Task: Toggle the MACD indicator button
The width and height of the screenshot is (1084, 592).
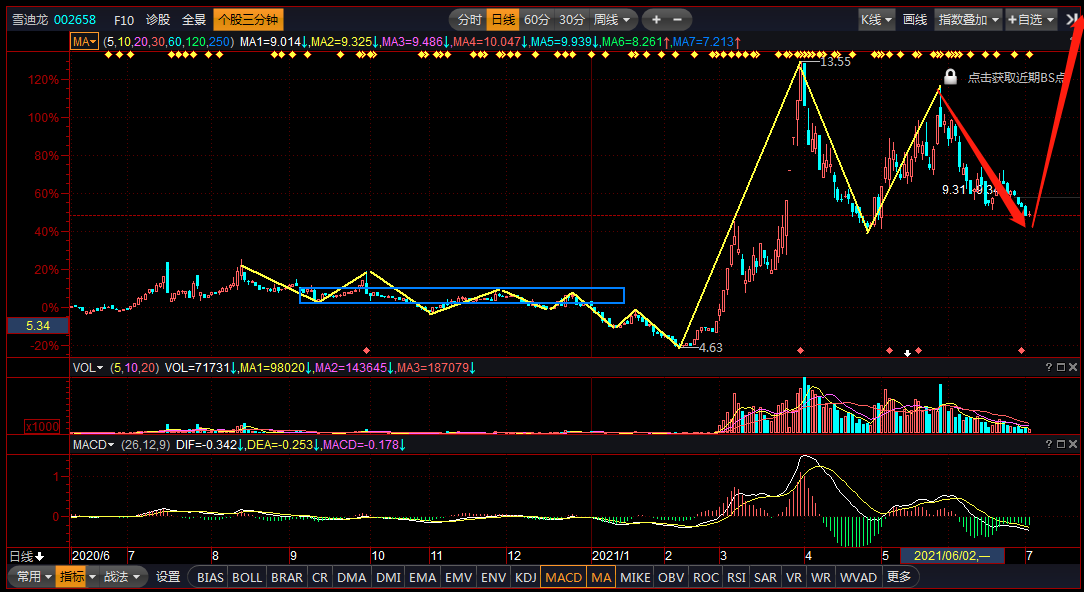Action: coord(563,577)
